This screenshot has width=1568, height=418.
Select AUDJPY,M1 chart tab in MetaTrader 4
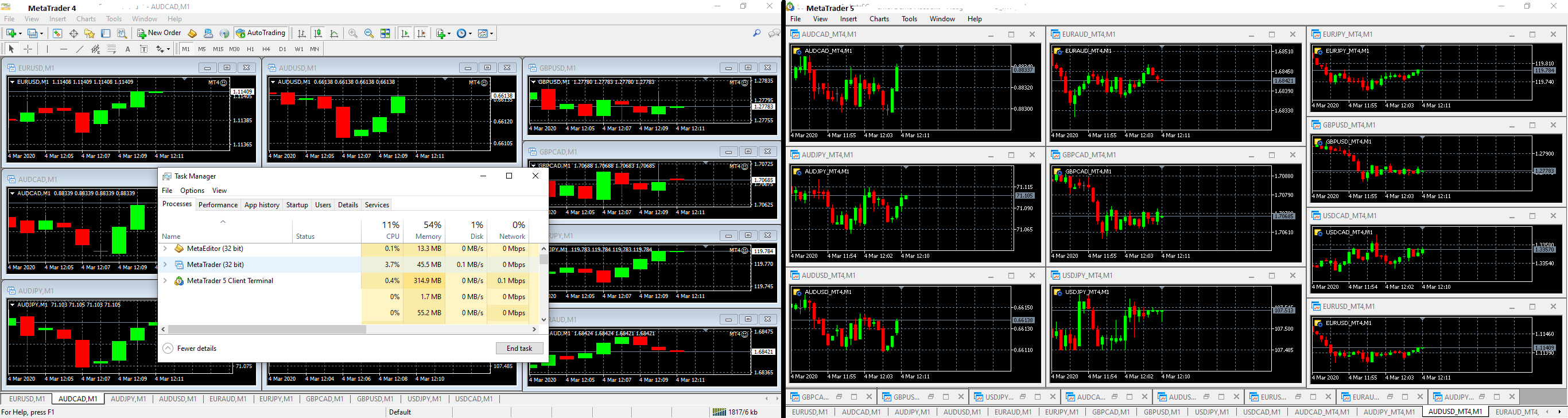pos(129,399)
